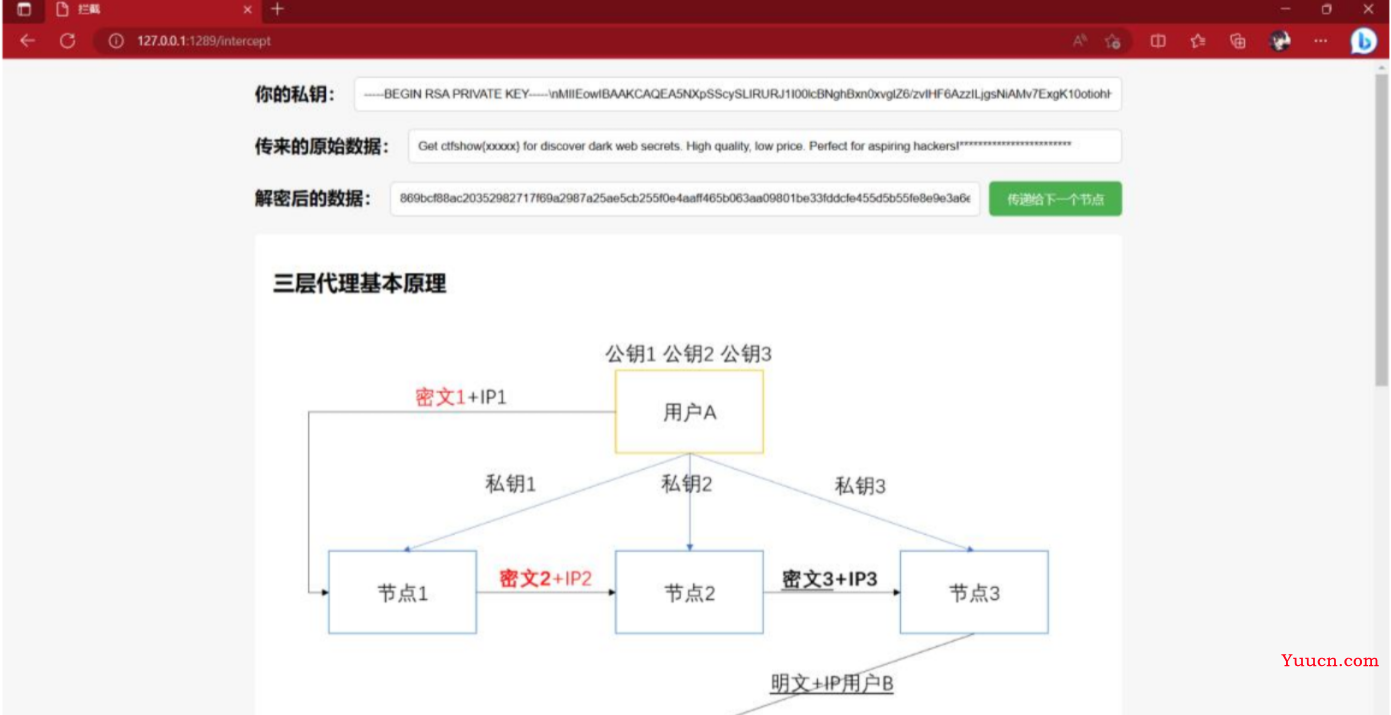Open the site information icon in address bar
This screenshot has width=1391, height=715.
[116, 41]
